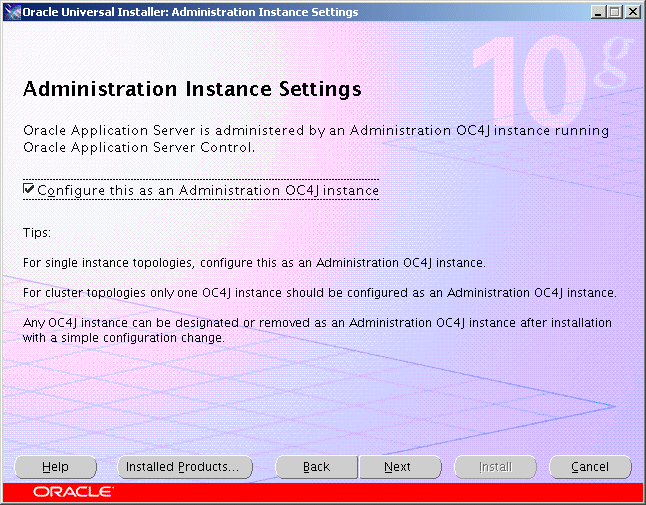Click the disabled Install button
Screen dimensions: 646x505
click(x=495, y=467)
